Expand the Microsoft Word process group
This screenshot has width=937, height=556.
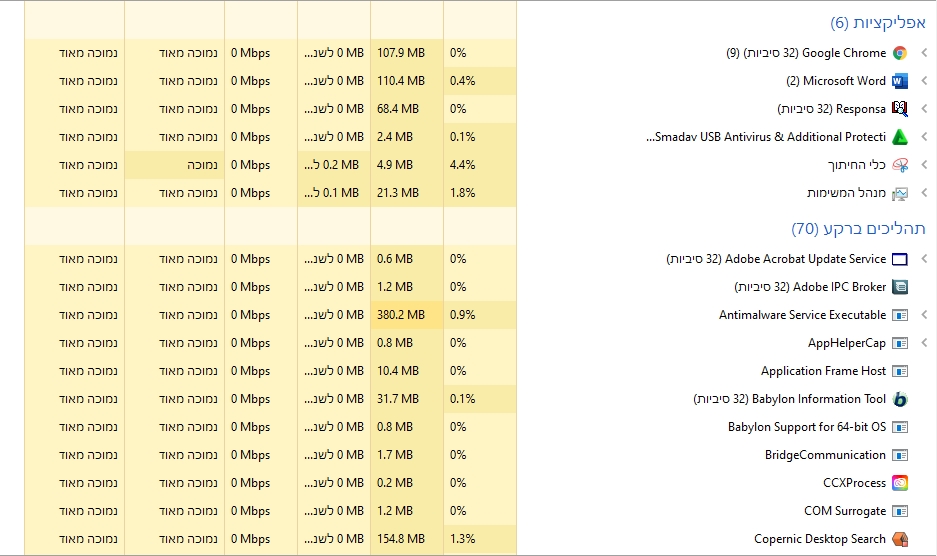coord(924,81)
